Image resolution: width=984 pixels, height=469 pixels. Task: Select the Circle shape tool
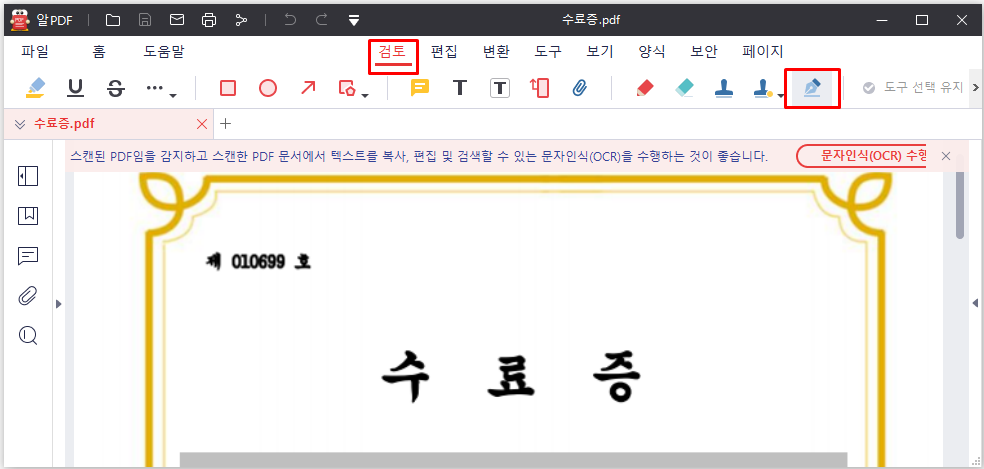(x=268, y=88)
